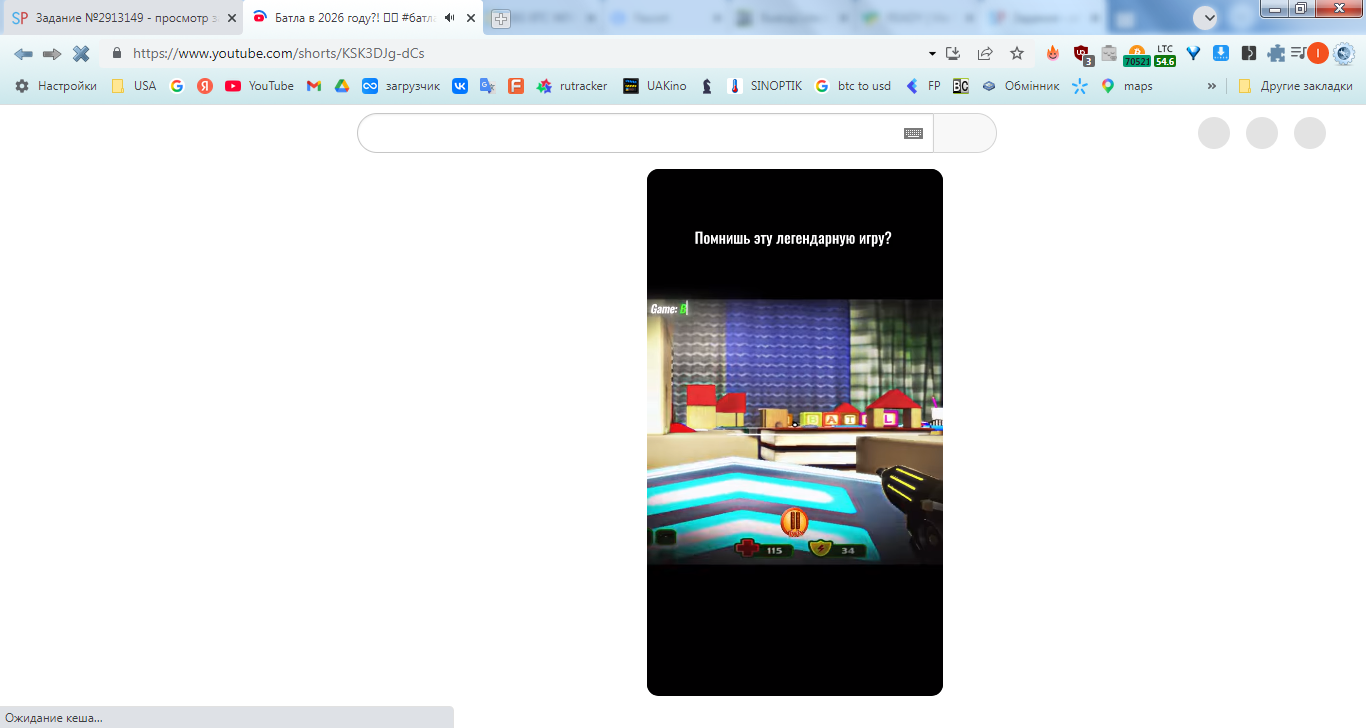This screenshot has height=728, width=1366.
Task: Open the rutracker bookmark
Action: (572, 86)
